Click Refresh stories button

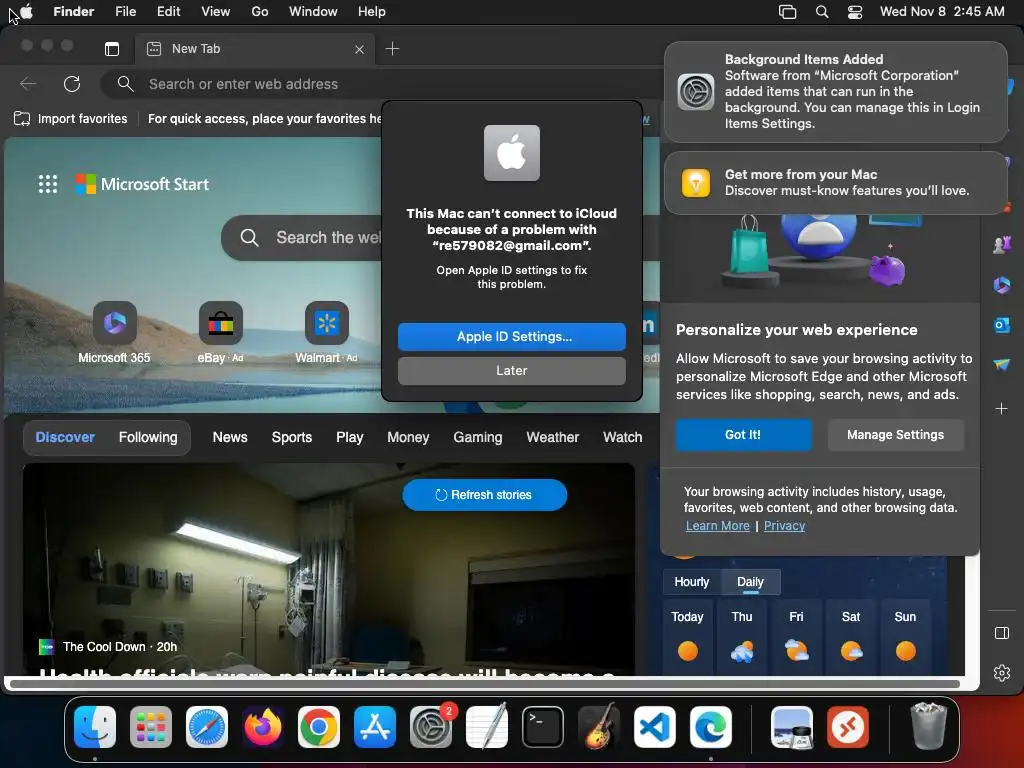click(x=485, y=495)
